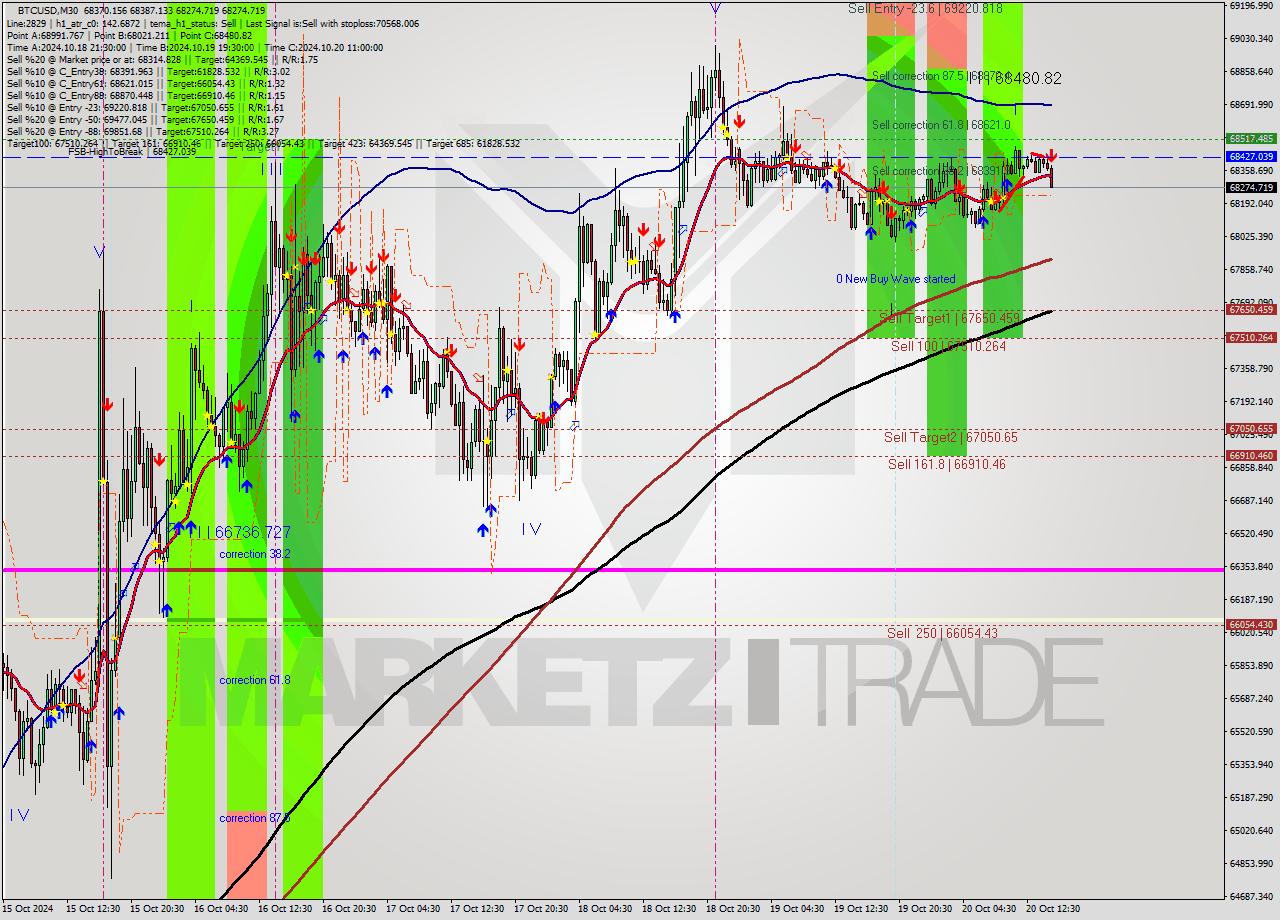
Task: Select the magenta horizontal level line
Action: pos(612,569)
